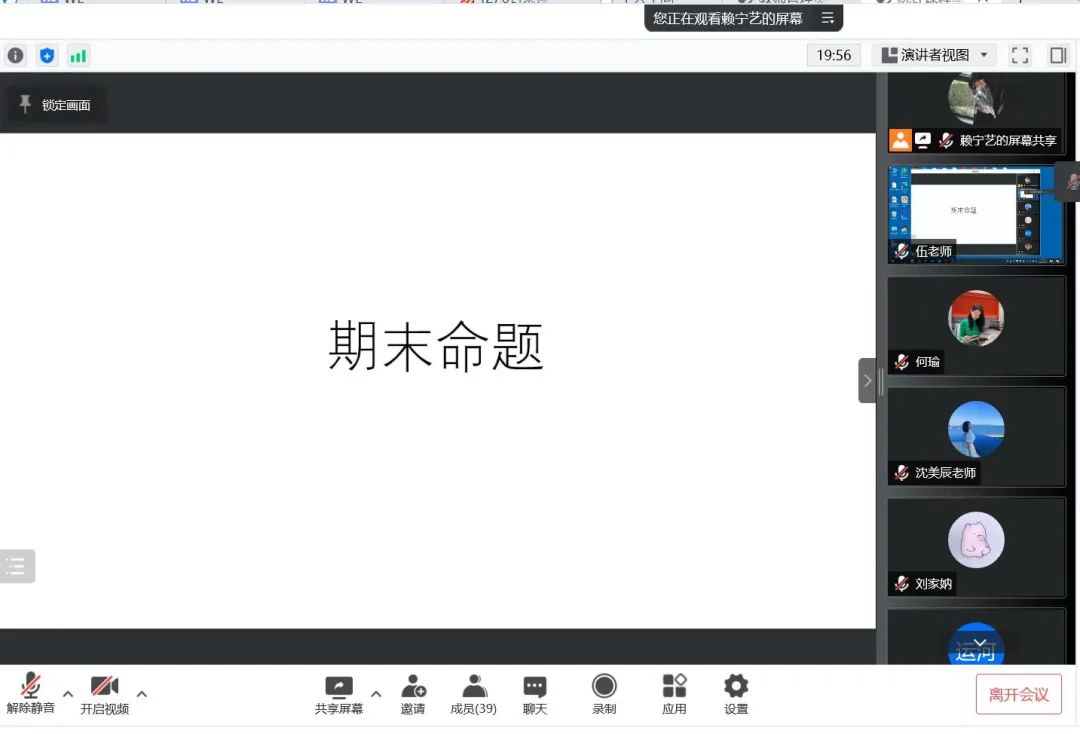This screenshot has width=1080, height=734.
Task: Open microphone options via its chevron
Action: pos(67,693)
